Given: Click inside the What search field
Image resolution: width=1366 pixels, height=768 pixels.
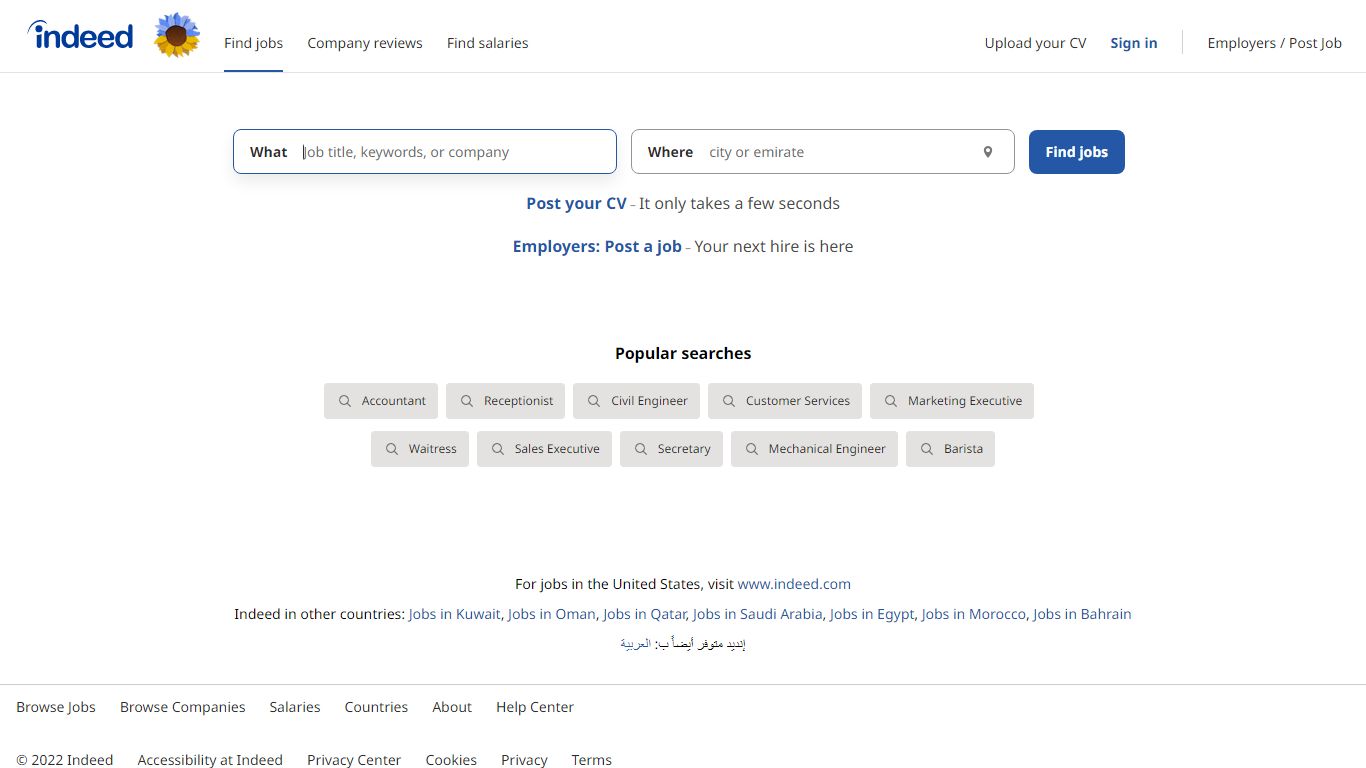Looking at the screenshot, I should pos(450,151).
